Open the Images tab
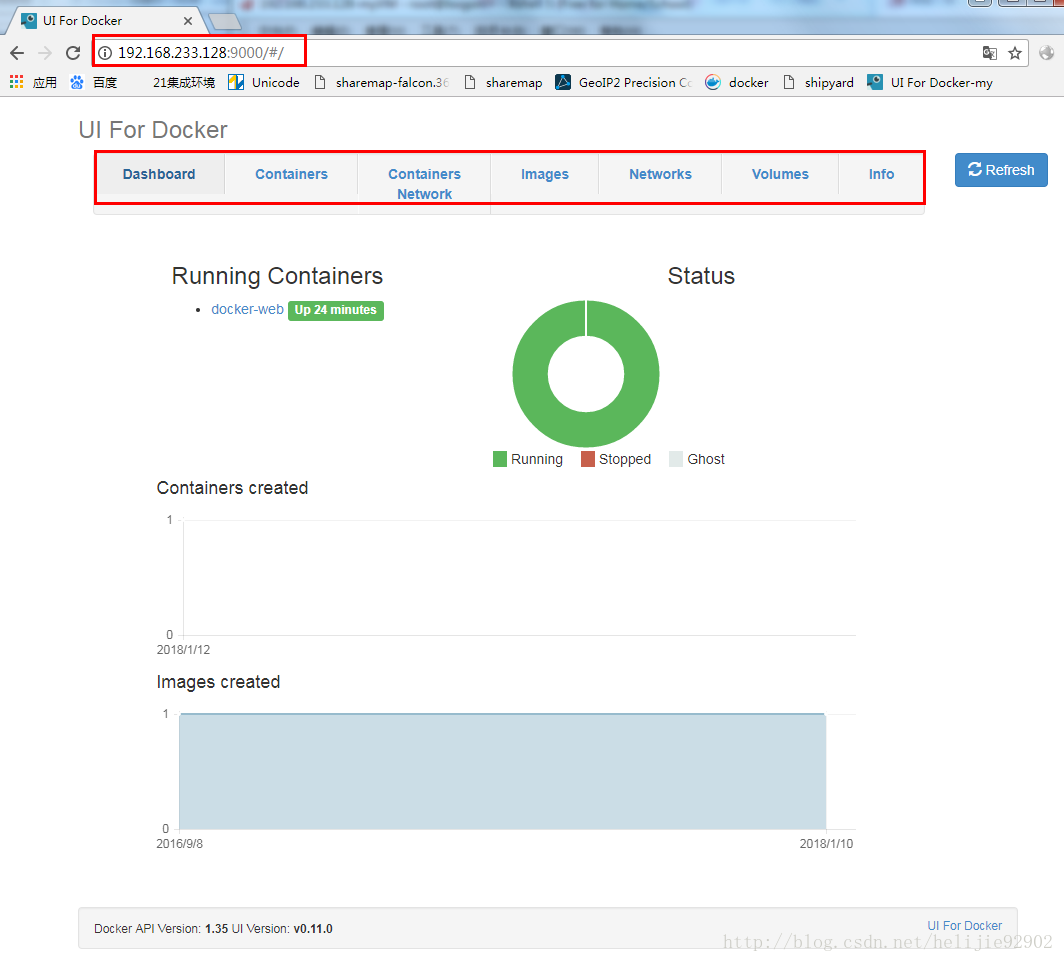Image resolution: width=1064 pixels, height=962 pixels. (545, 174)
